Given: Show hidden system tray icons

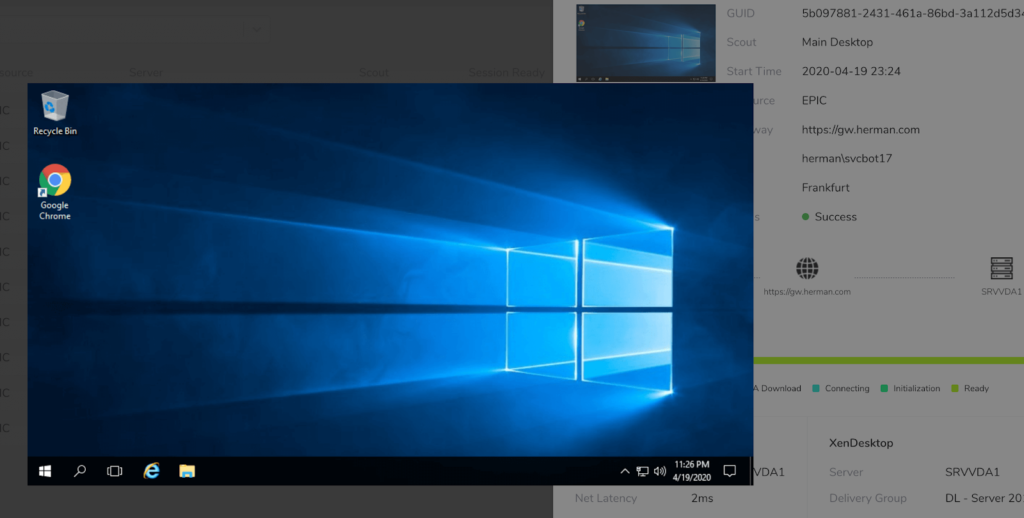Looking at the screenshot, I should coord(624,471).
